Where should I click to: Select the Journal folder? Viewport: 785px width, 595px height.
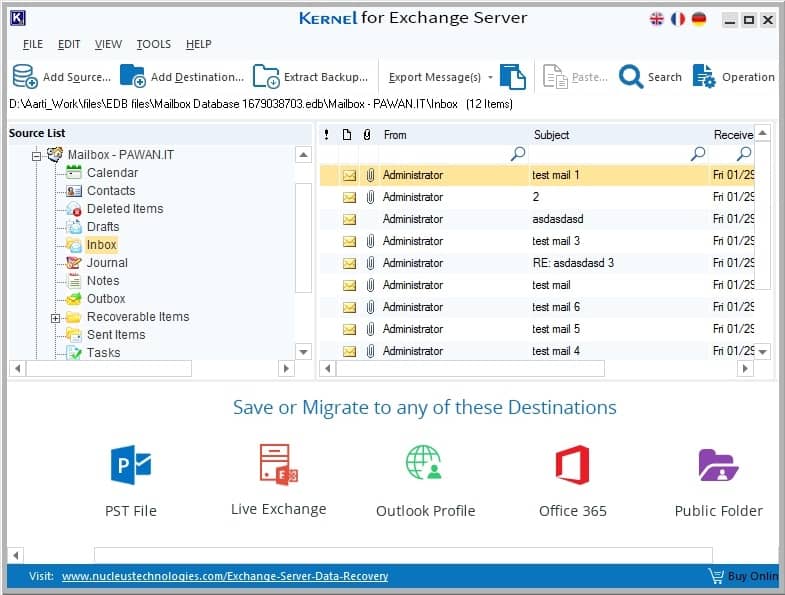tap(107, 263)
